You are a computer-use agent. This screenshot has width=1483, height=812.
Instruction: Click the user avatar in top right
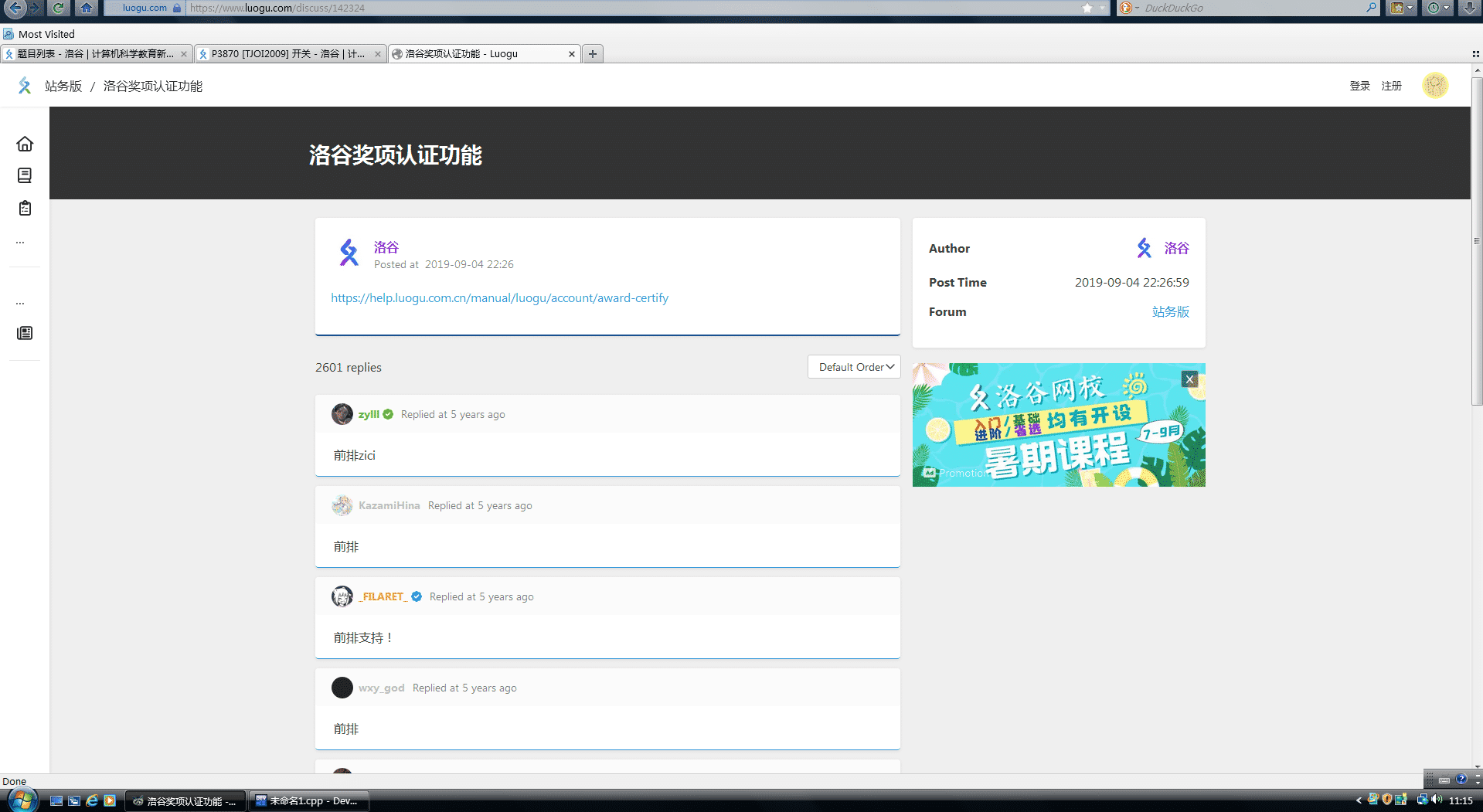[1434, 86]
